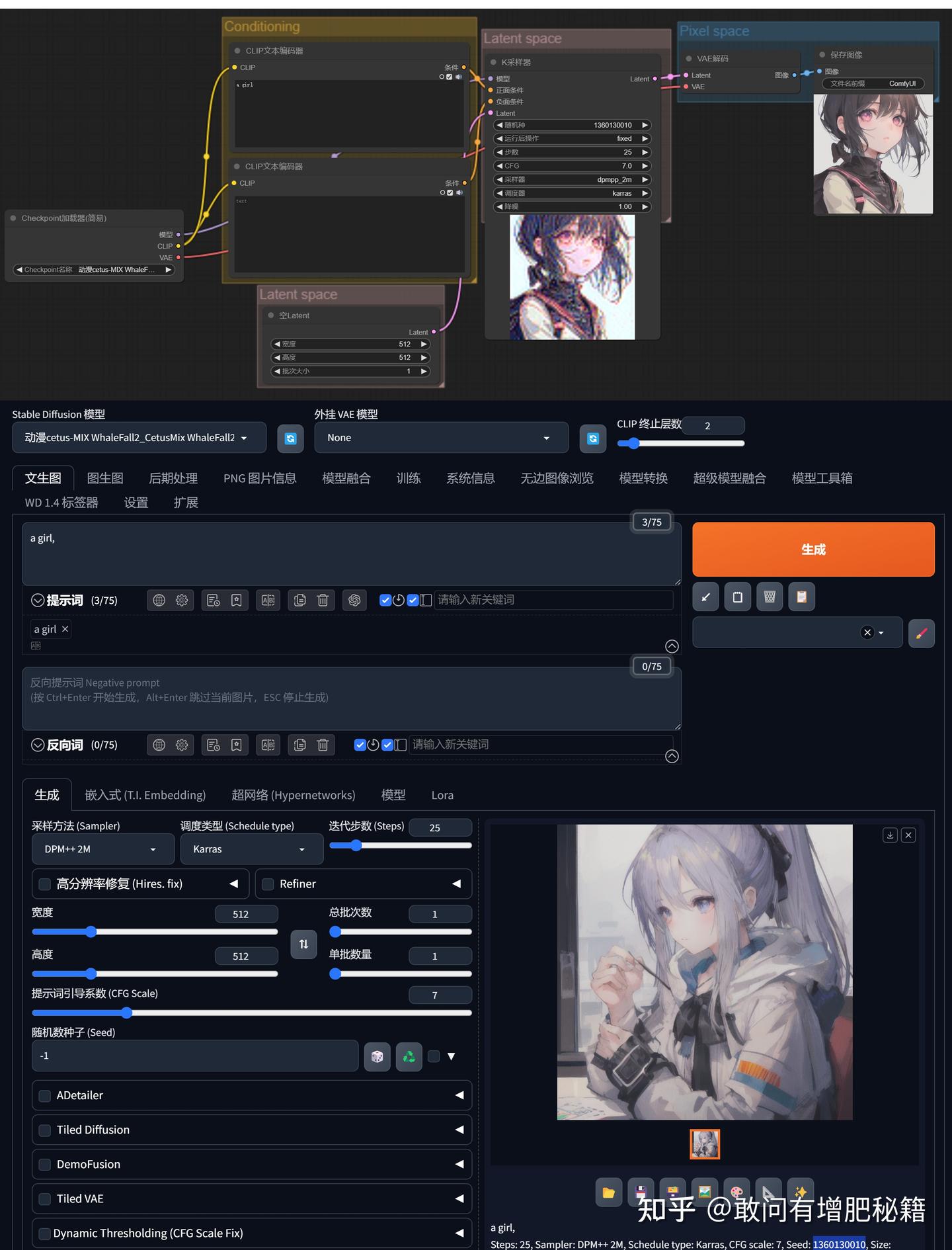
Task: Enable the Dynamic Thresholding checkbox
Action: [x=45, y=1233]
